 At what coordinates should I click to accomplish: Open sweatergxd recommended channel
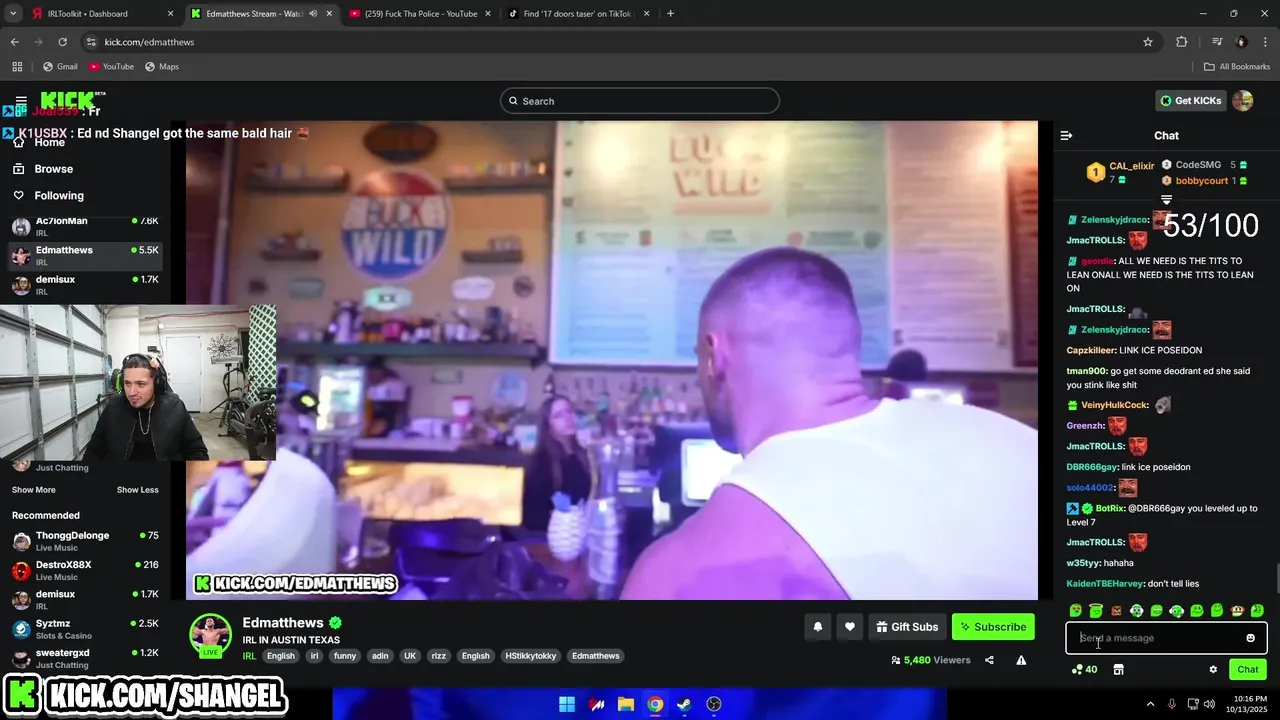(x=85, y=658)
